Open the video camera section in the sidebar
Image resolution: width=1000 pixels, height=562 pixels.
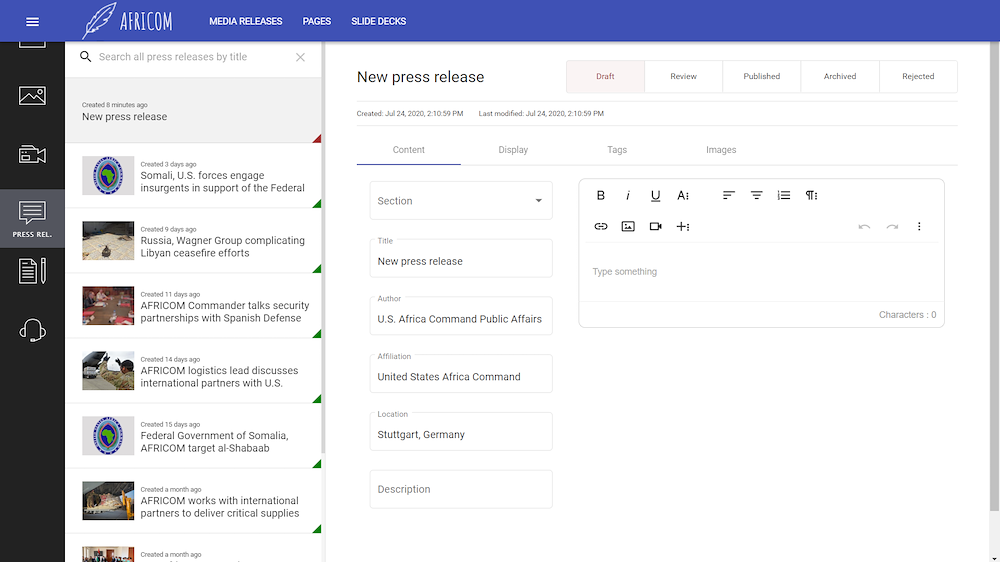(32, 154)
